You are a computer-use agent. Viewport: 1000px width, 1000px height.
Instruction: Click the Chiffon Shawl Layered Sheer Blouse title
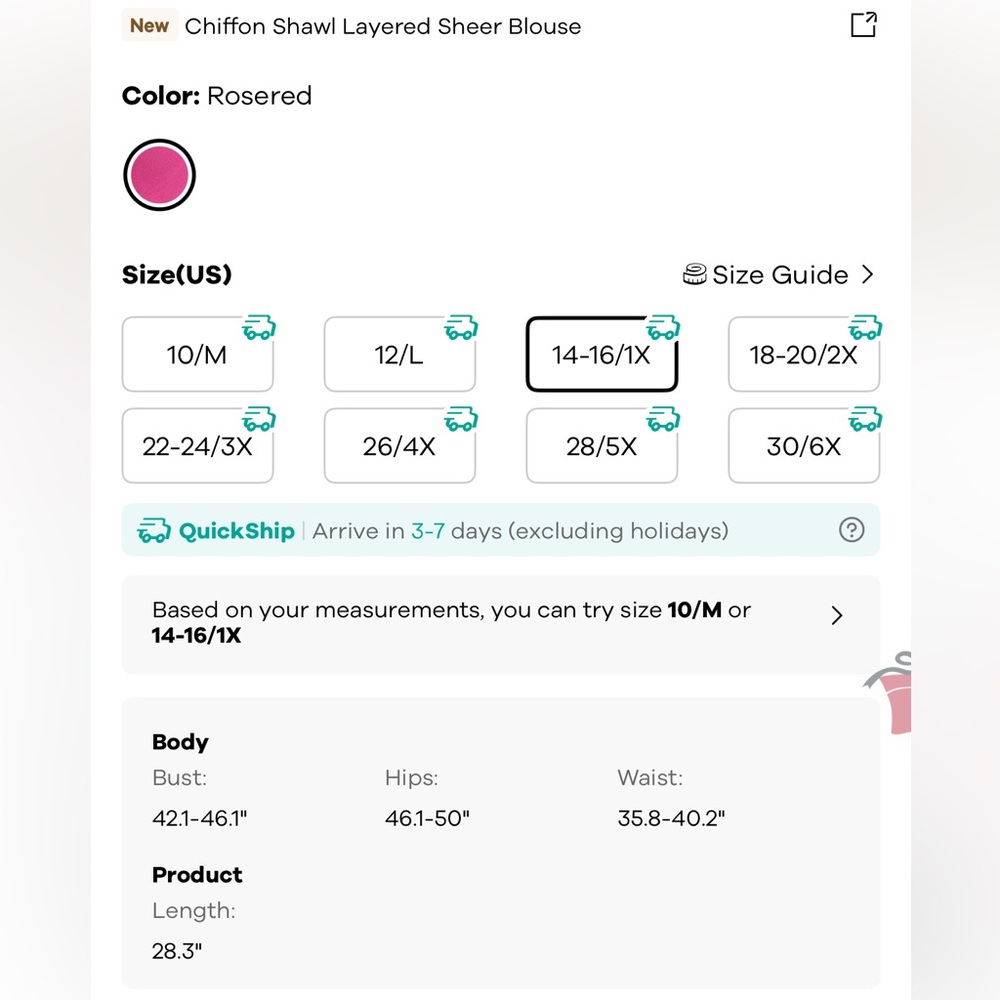382,26
